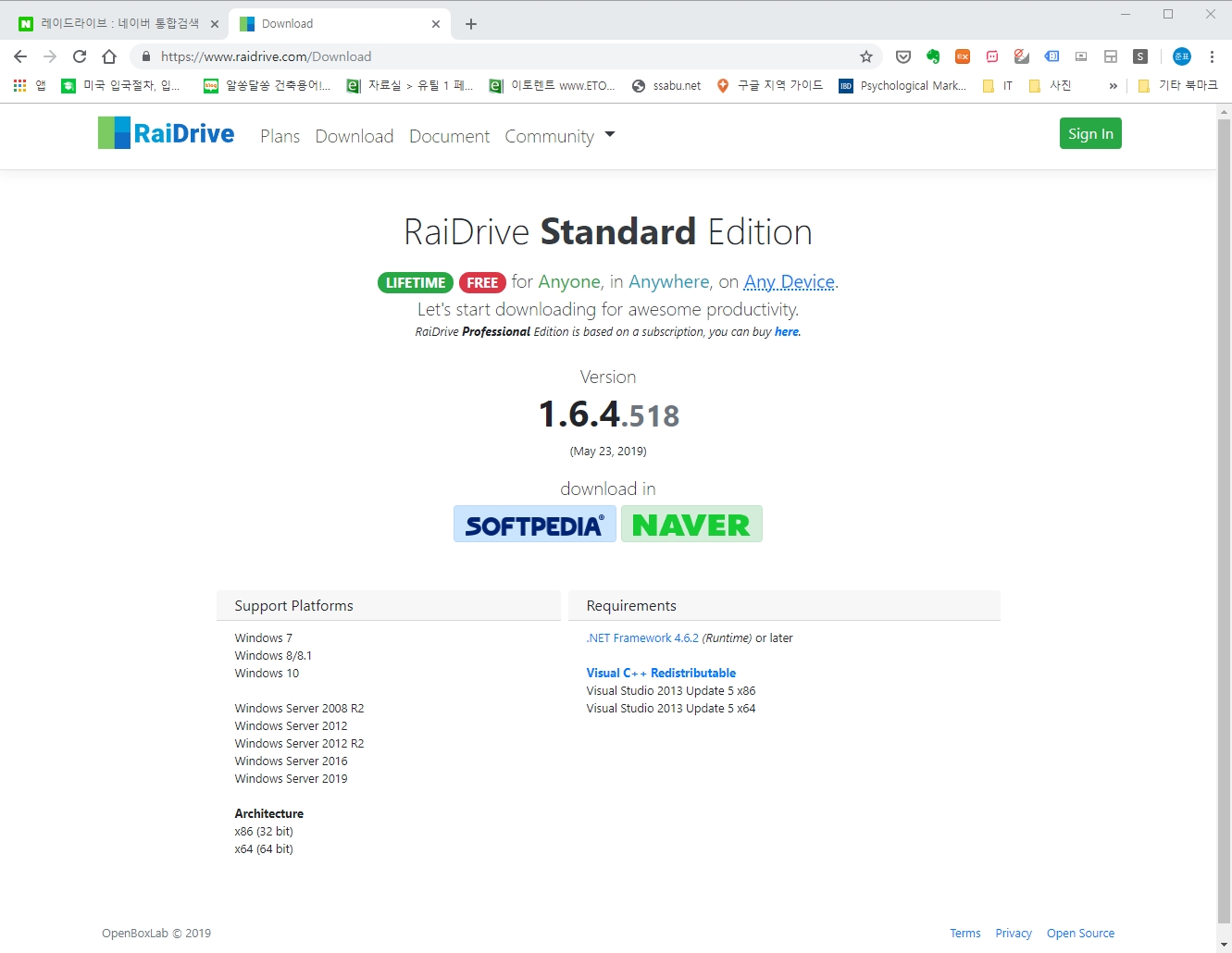Open the gray layout grid extension

pyautogui.click(x=1111, y=56)
